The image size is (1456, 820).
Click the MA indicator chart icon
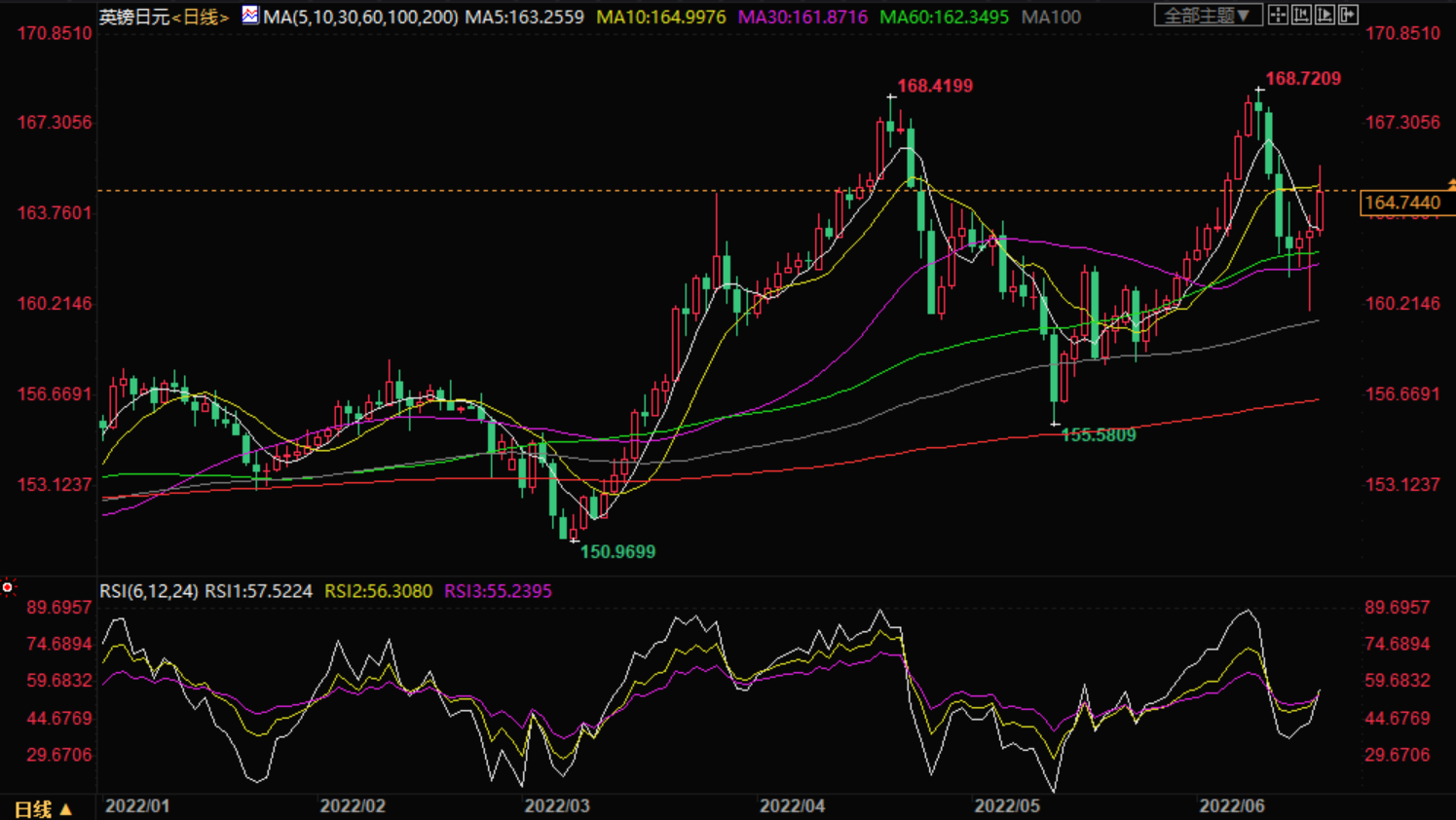coord(250,15)
